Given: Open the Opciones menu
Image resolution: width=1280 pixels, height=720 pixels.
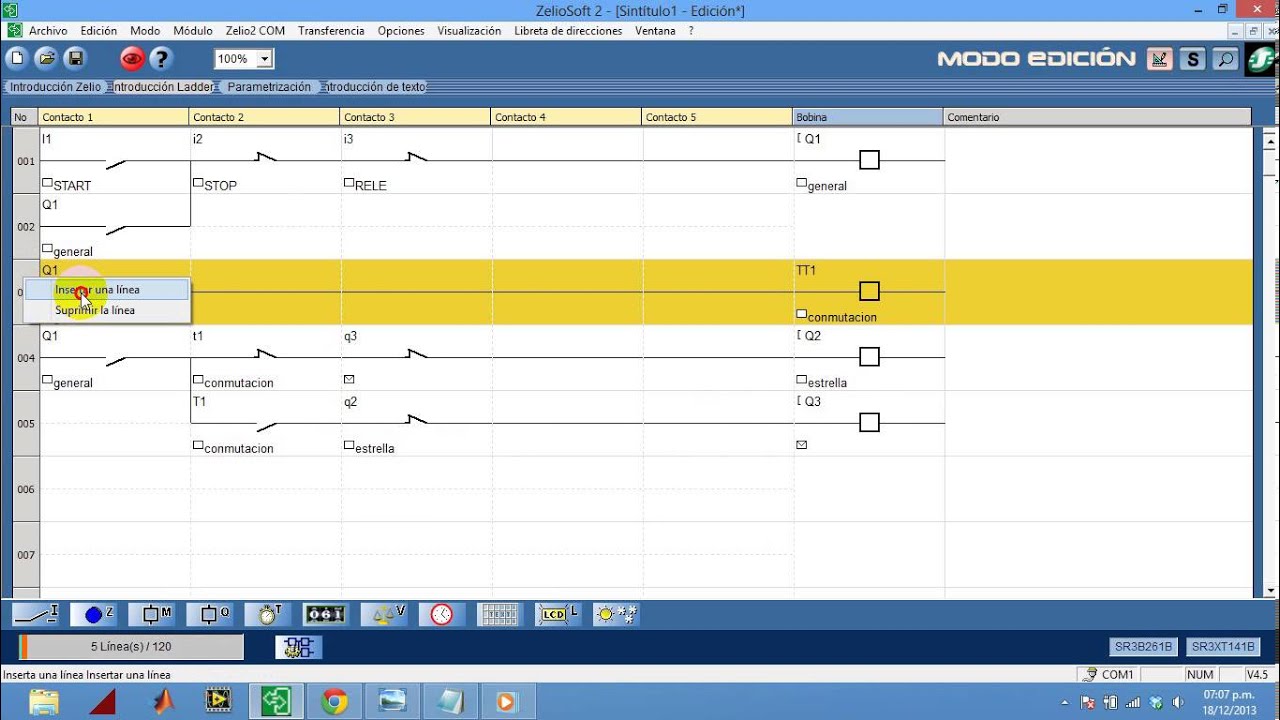Looking at the screenshot, I should point(401,31).
